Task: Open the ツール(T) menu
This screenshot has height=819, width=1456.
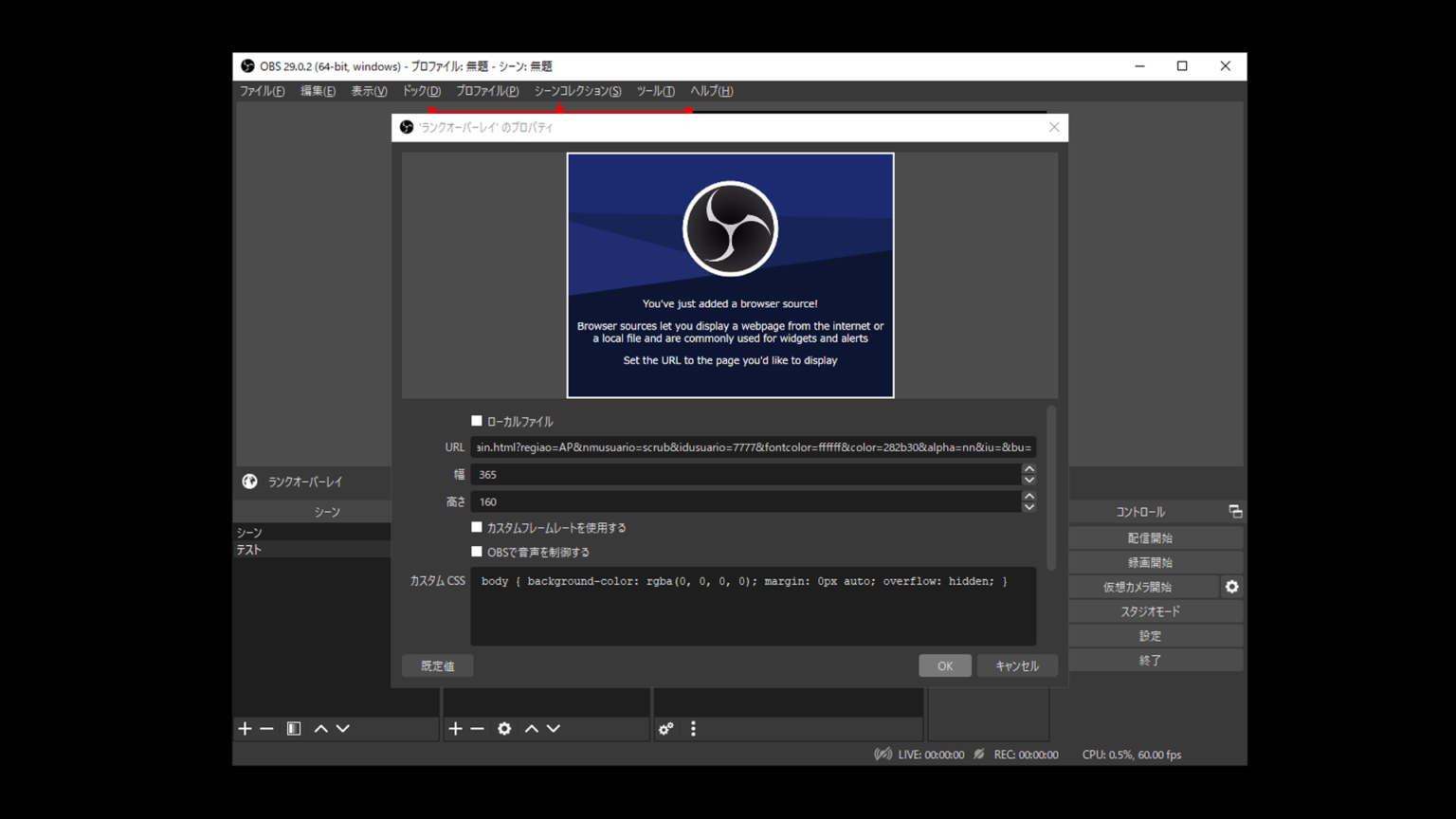Action: click(655, 91)
